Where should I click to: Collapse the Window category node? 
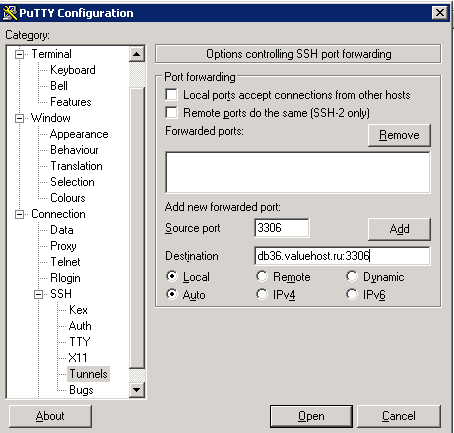pos(20,118)
